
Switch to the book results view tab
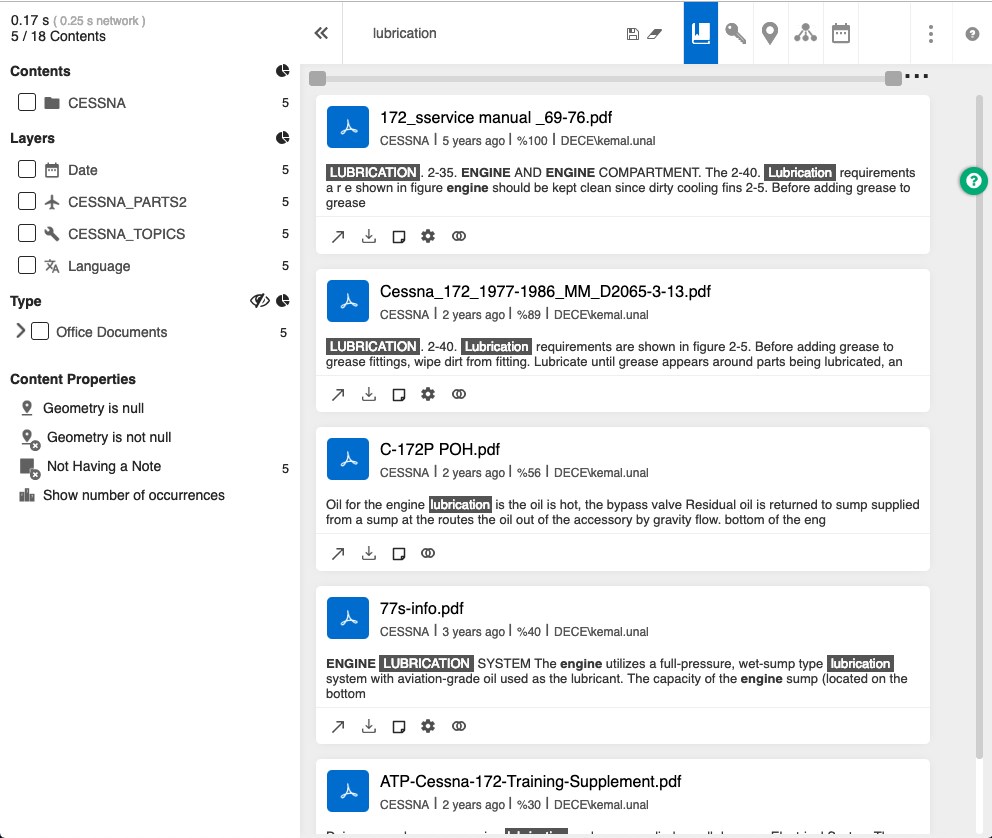pos(701,33)
